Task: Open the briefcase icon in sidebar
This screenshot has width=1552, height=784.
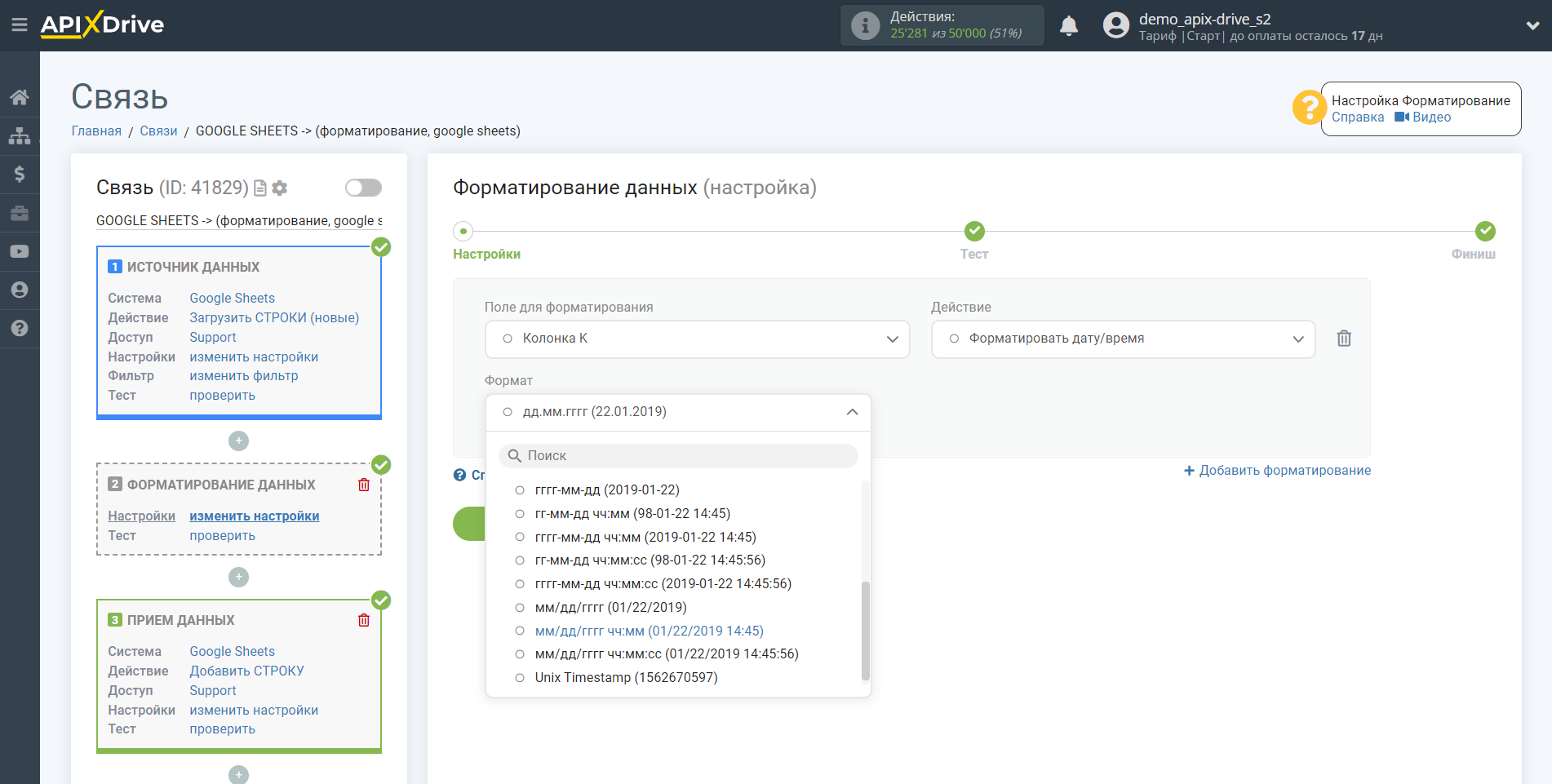Action: tap(20, 213)
